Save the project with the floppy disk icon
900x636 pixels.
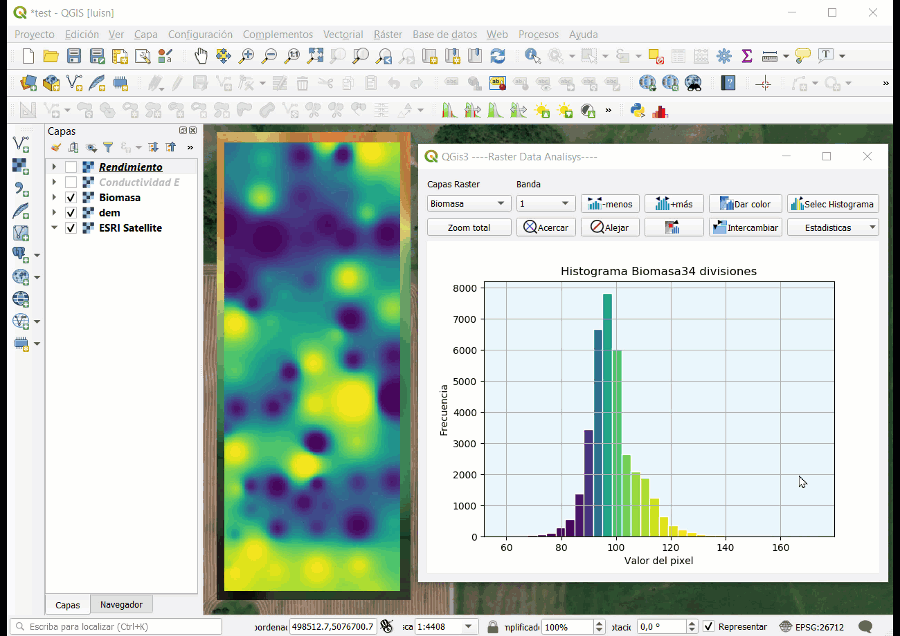tap(74, 56)
